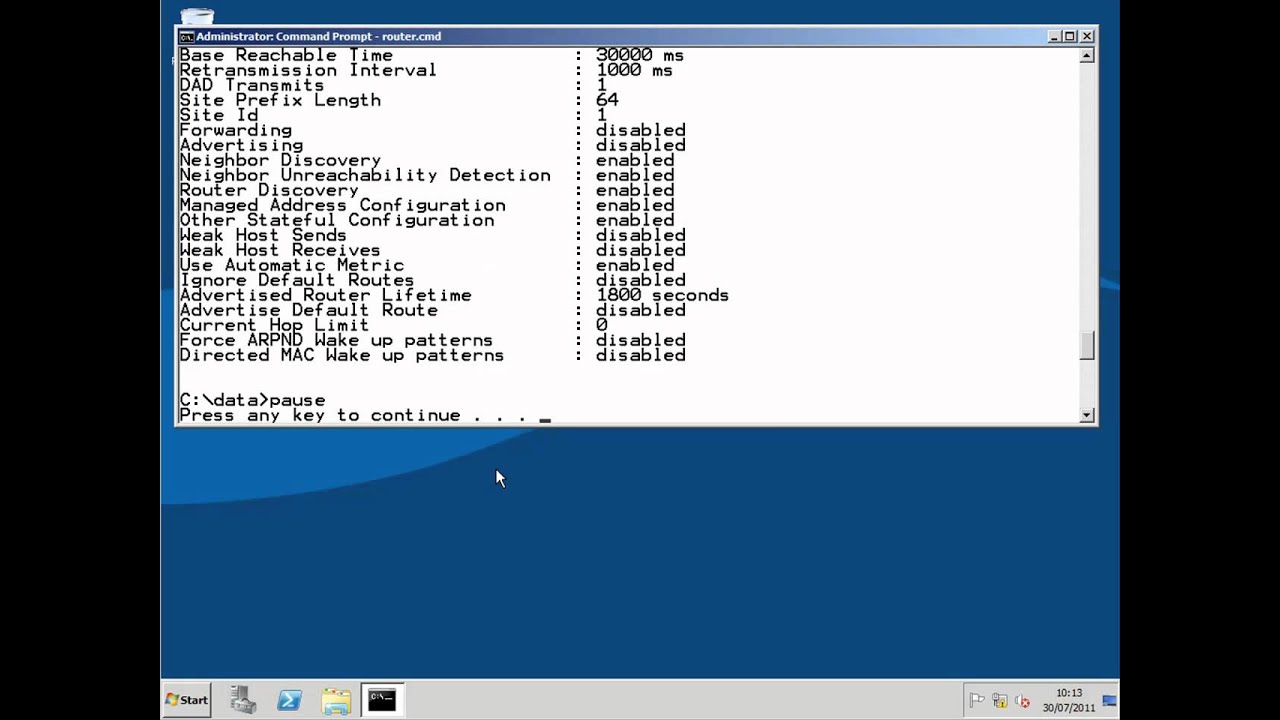1280x720 pixels.
Task: Click the 'Neighbor Discovery' label
Action: coord(280,160)
